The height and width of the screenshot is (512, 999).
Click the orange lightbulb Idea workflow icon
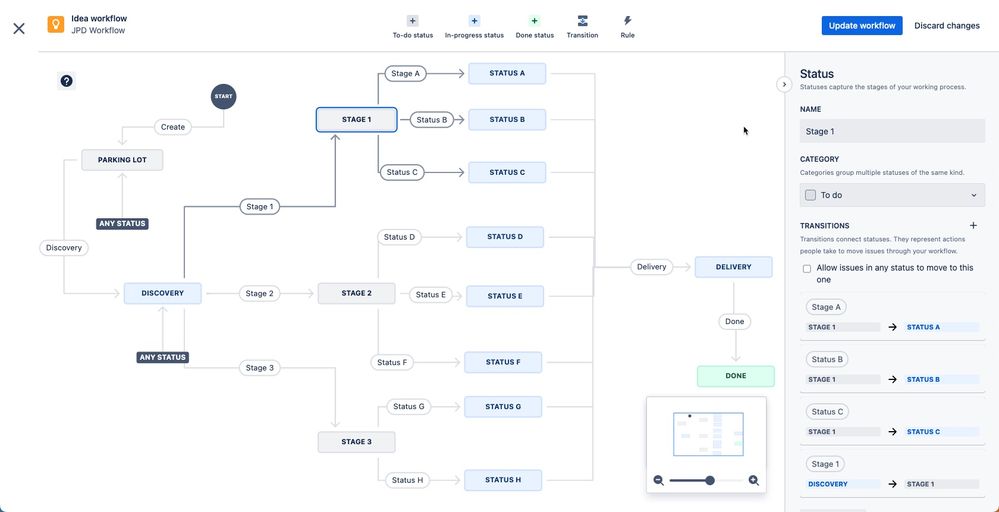[55, 25]
